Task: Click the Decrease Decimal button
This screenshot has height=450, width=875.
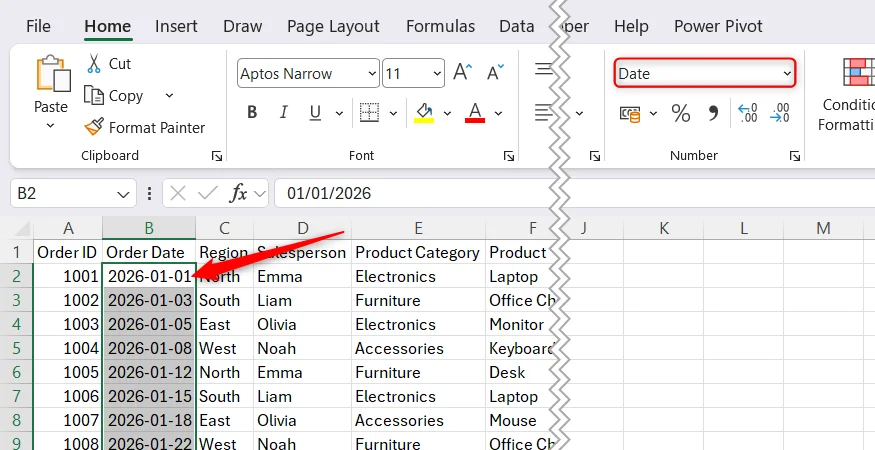Action: coord(780,113)
